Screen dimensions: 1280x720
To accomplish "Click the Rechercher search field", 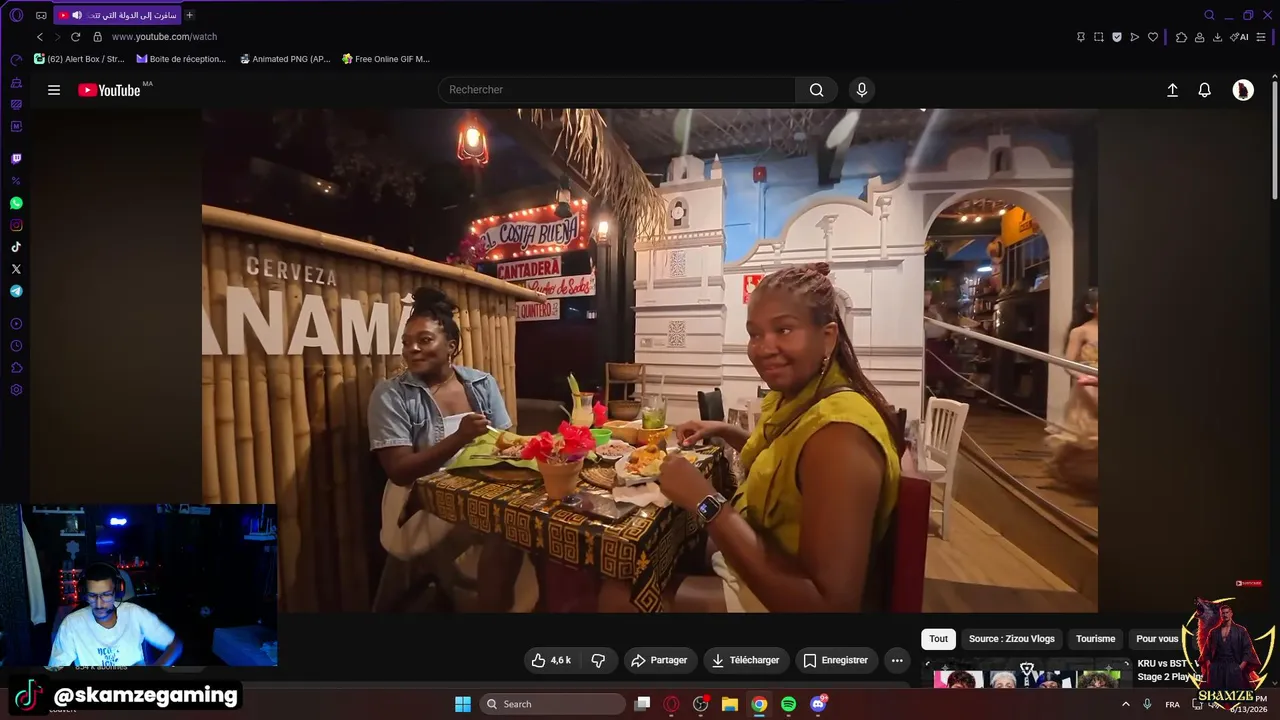I will point(617,90).
